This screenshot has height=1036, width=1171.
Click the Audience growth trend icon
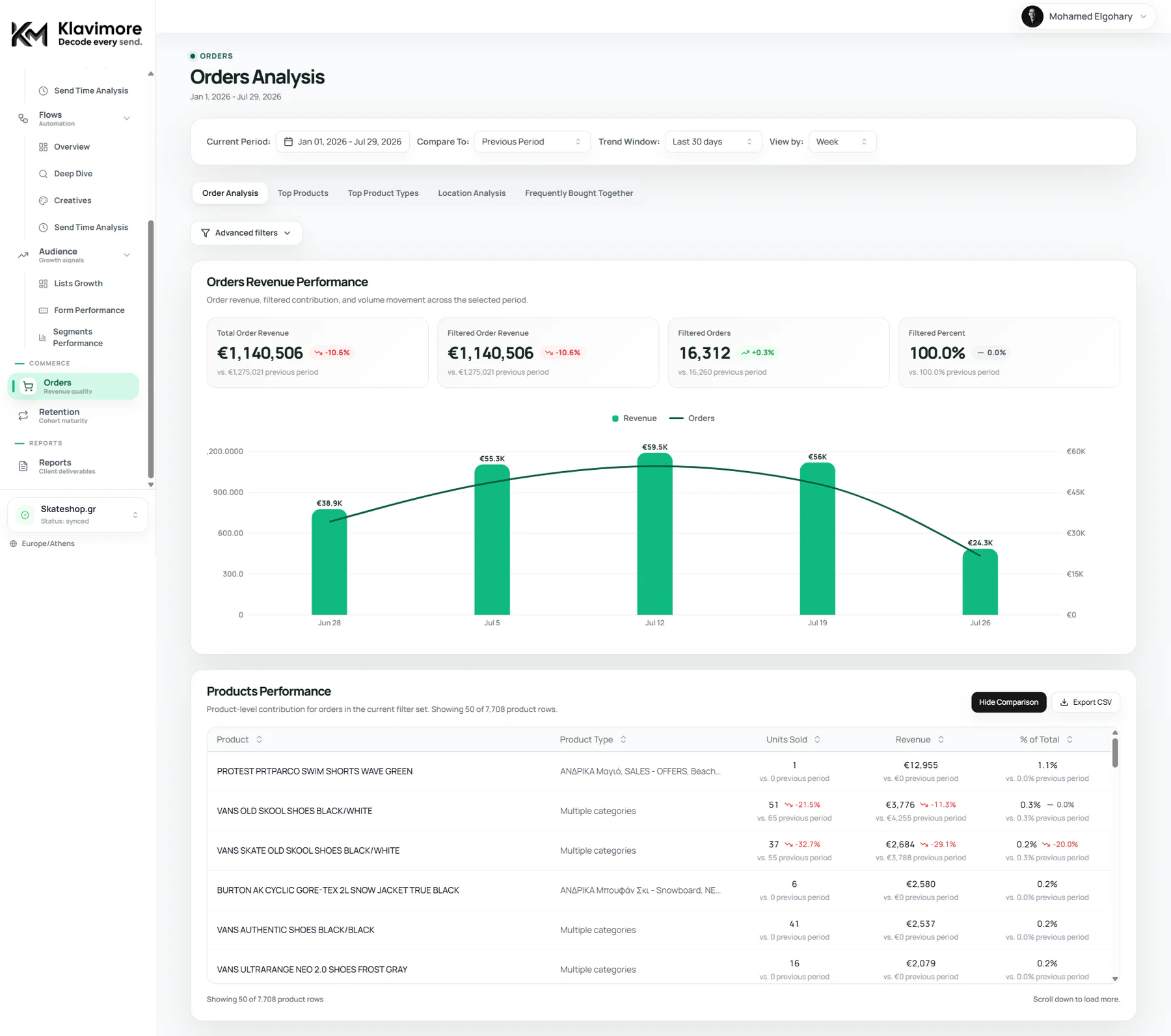point(23,255)
